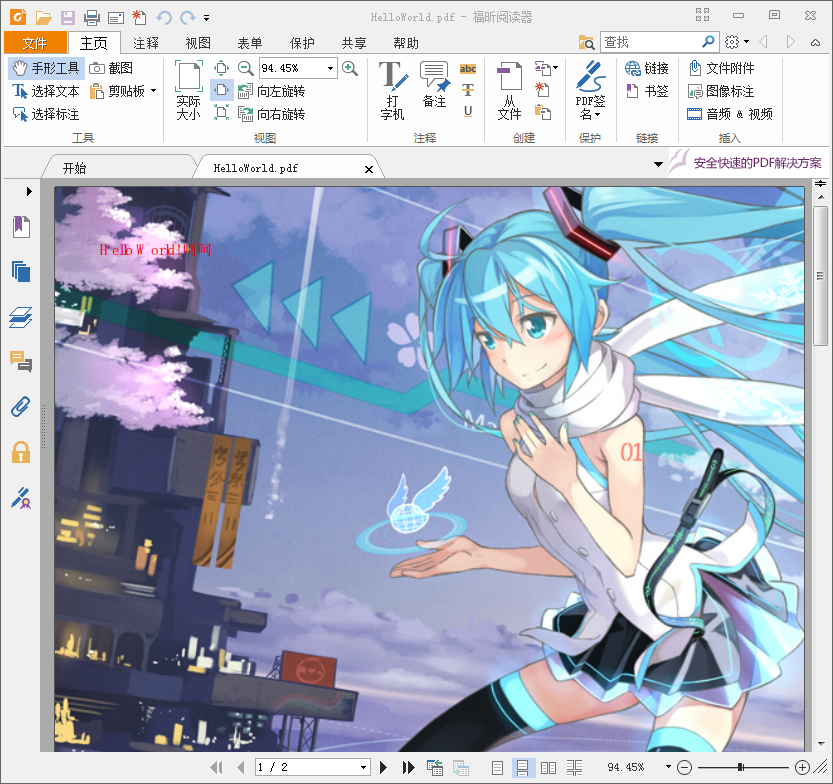Image resolution: width=833 pixels, height=784 pixels.
Task: Close the HelloWorld.pdf tab
Action: (369, 169)
